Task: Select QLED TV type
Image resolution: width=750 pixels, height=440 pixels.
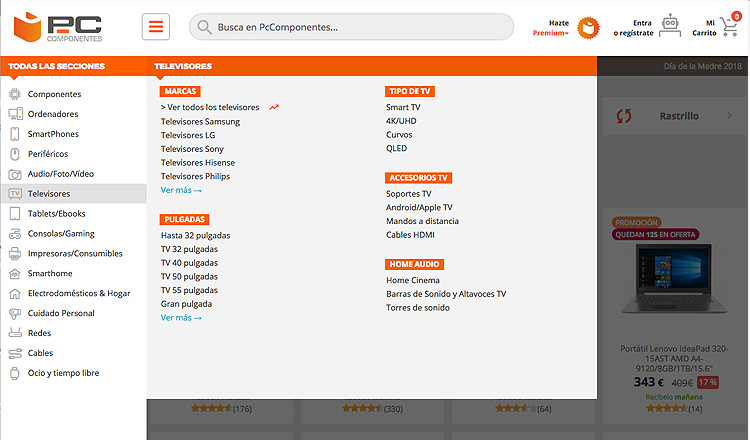Action: tap(397, 148)
